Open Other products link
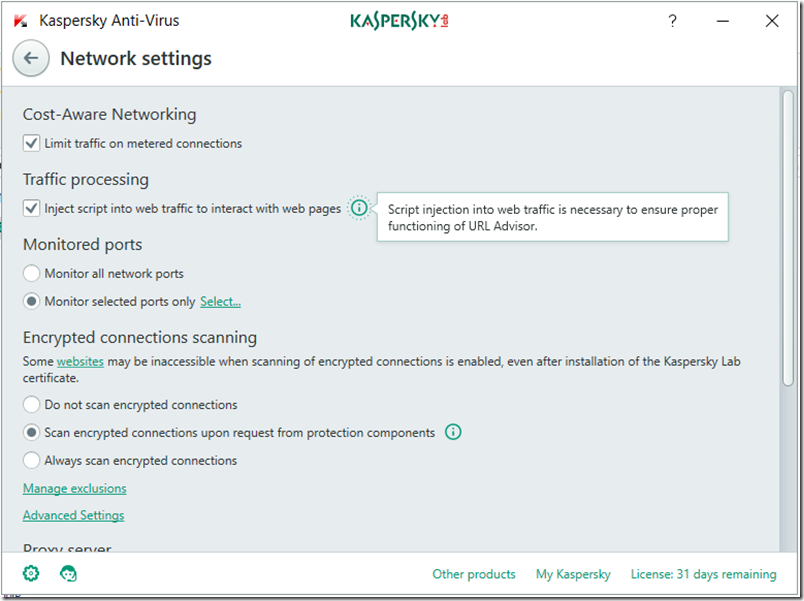The width and height of the screenshot is (804, 601). click(474, 574)
